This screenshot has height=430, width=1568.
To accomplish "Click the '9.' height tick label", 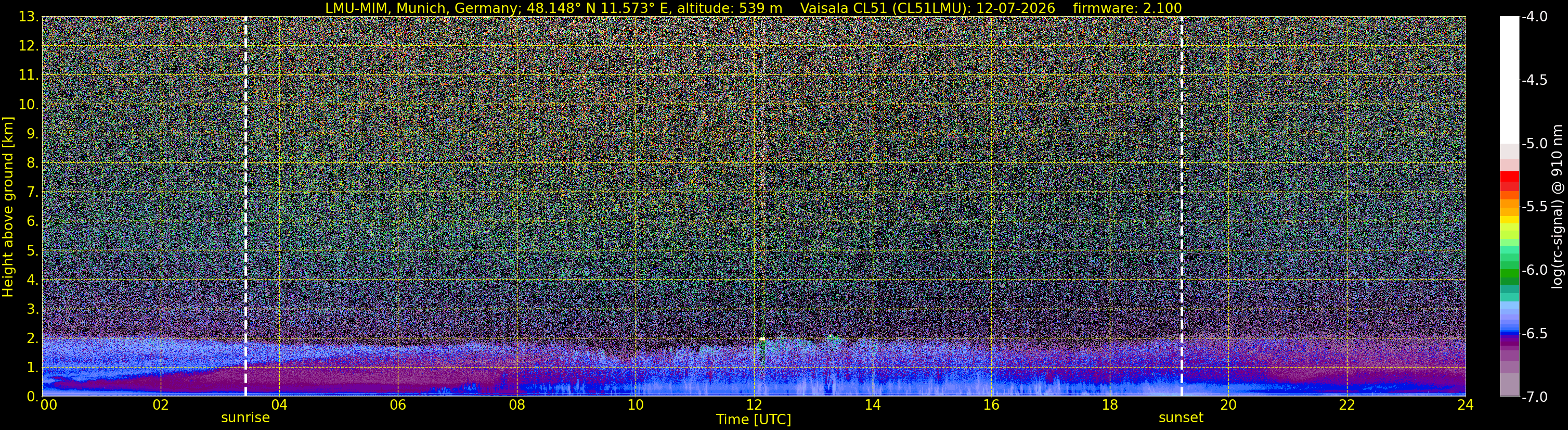I will click(32, 133).
